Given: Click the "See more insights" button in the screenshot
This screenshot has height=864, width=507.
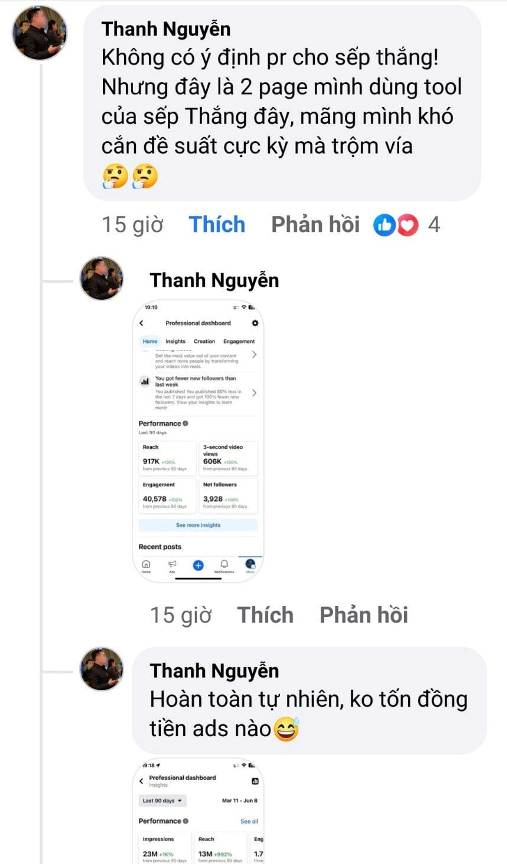Looking at the screenshot, I should click(198, 525).
